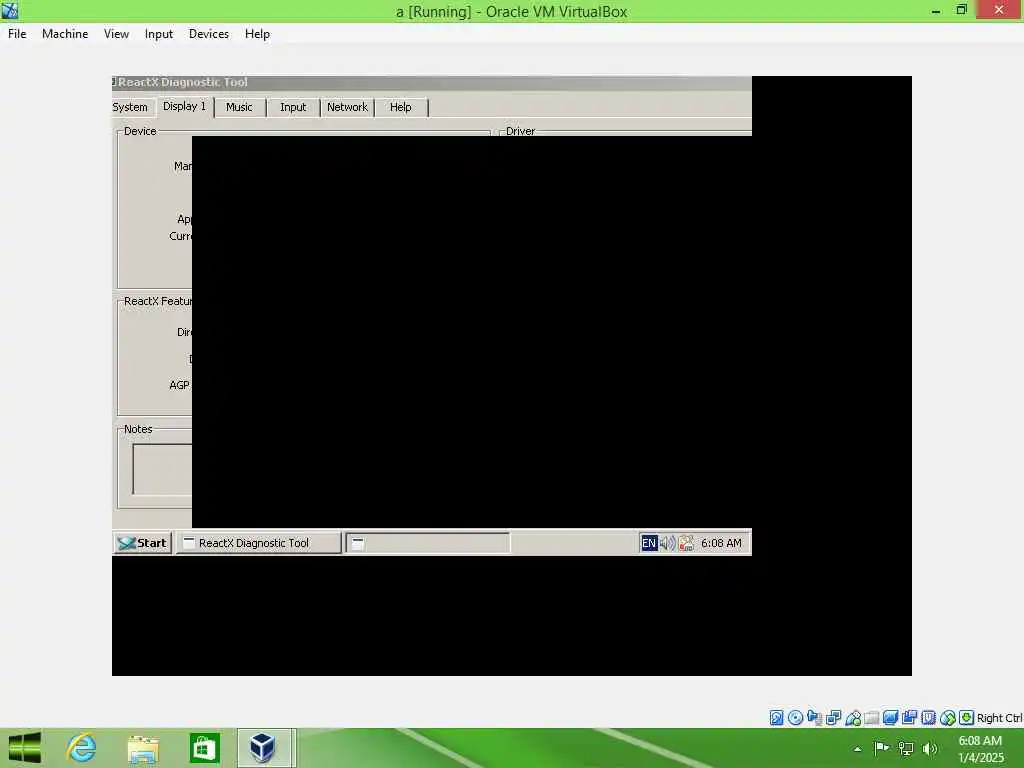1024x768 pixels.
Task: Click the untitled second guest taskbar button
Action: (x=428, y=543)
